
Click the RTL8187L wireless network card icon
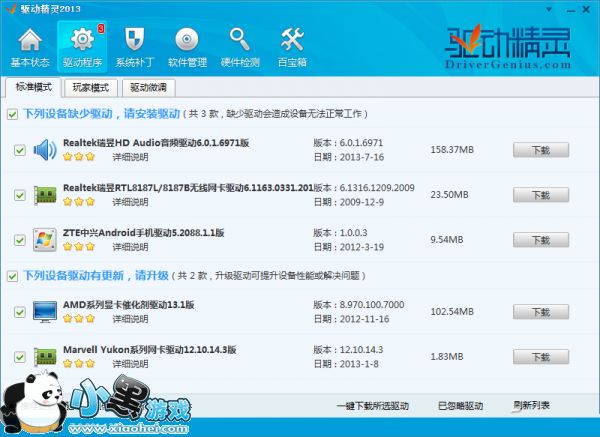coord(45,195)
